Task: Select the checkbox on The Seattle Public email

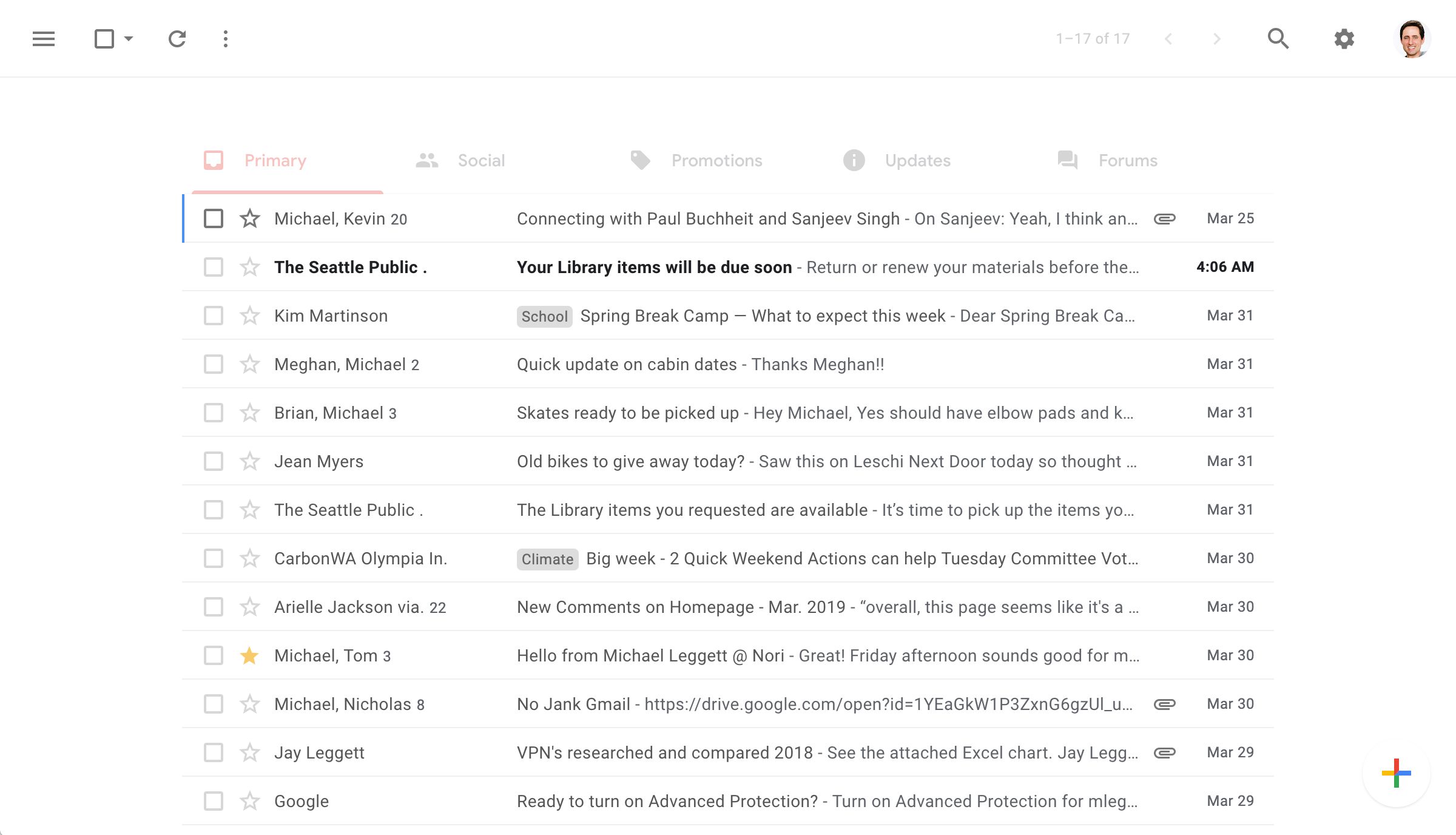Action: [213, 267]
